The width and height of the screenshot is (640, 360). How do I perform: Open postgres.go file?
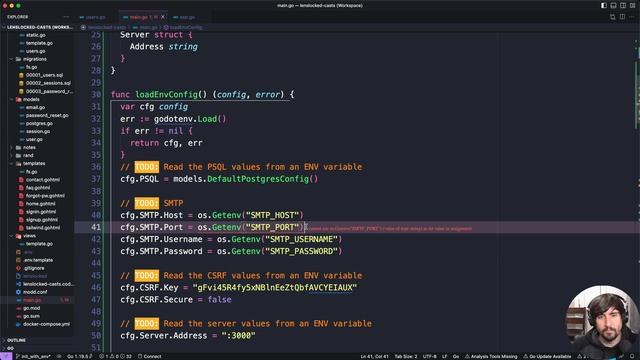[x=39, y=123]
